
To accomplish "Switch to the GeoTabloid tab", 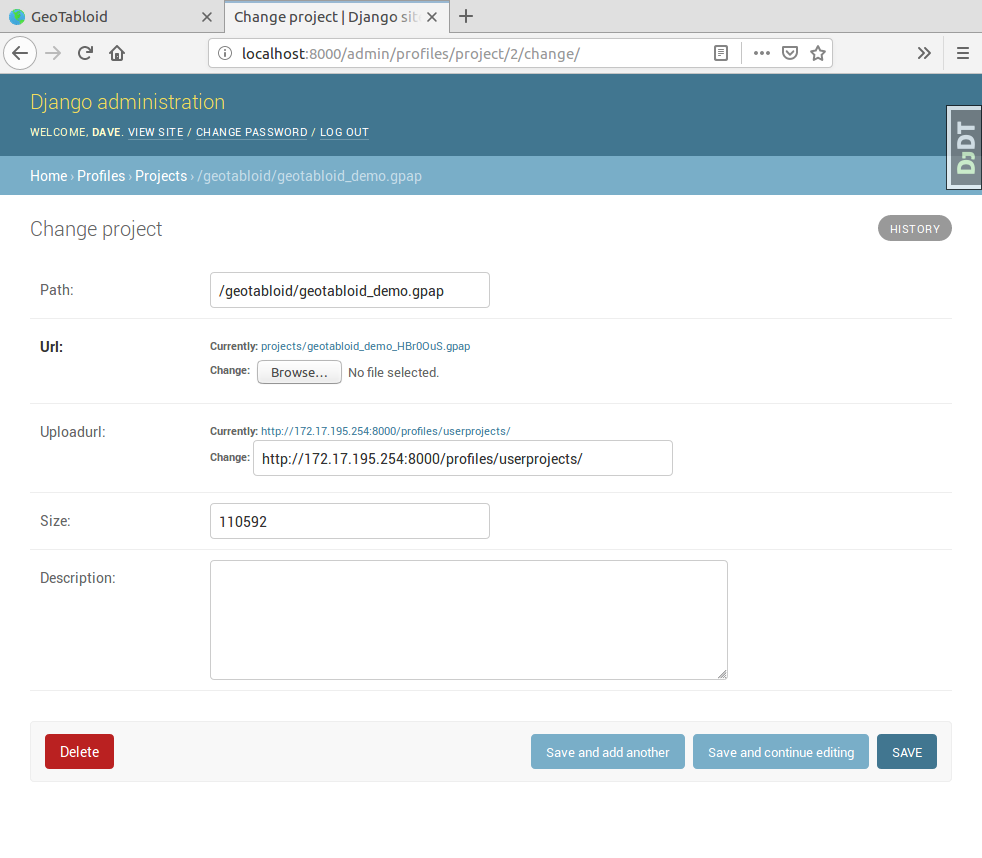I will point(112,17).
